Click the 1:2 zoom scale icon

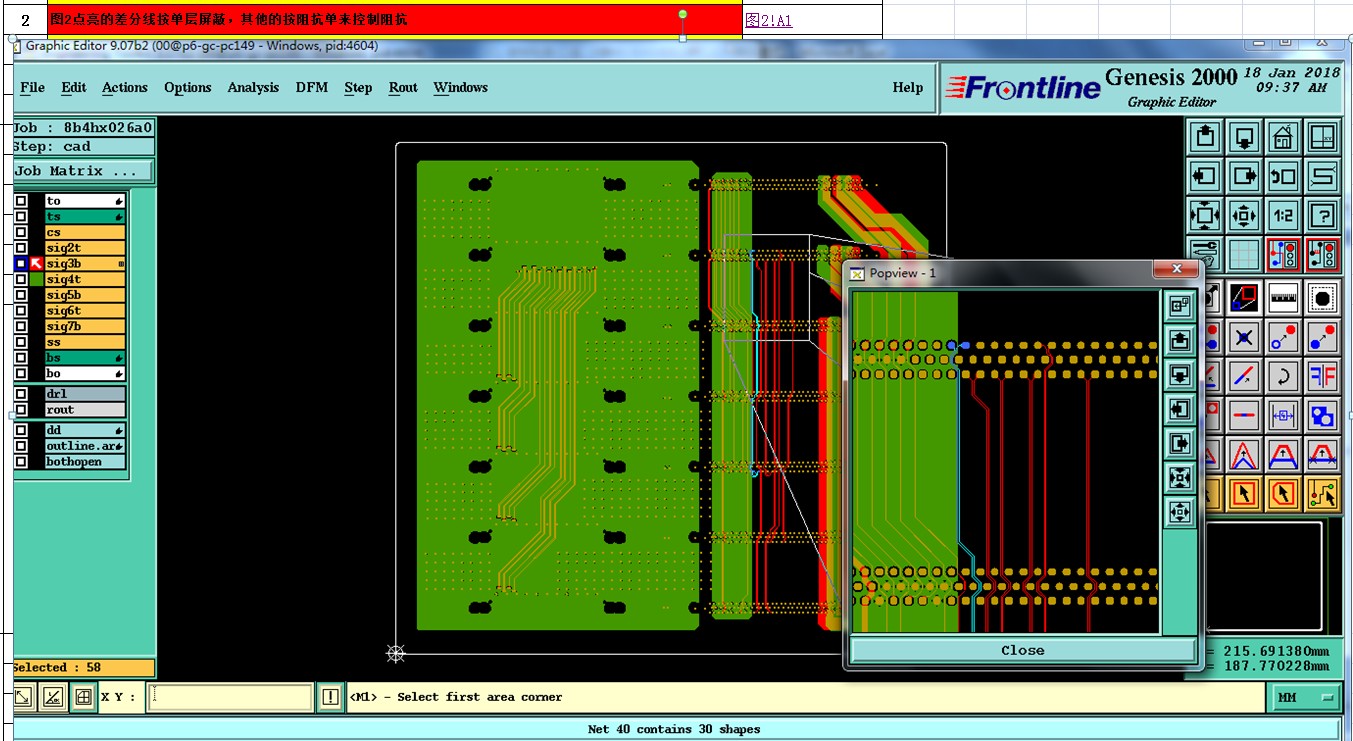pos(1283,215)
